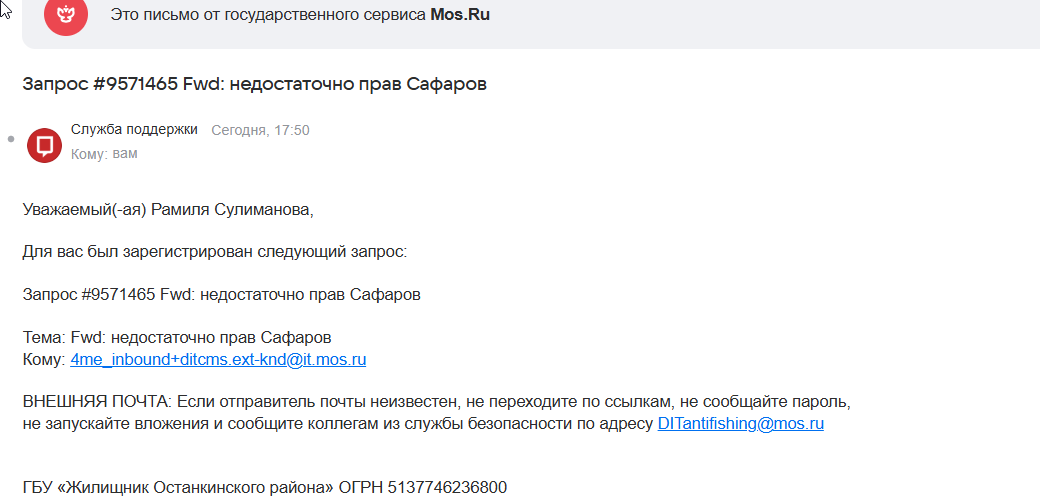This screenshot has height=499, width=1040.
Task: Click the red Mos.Ru government emblem icon
Action: pyautogui.click(x=66, y=15)
